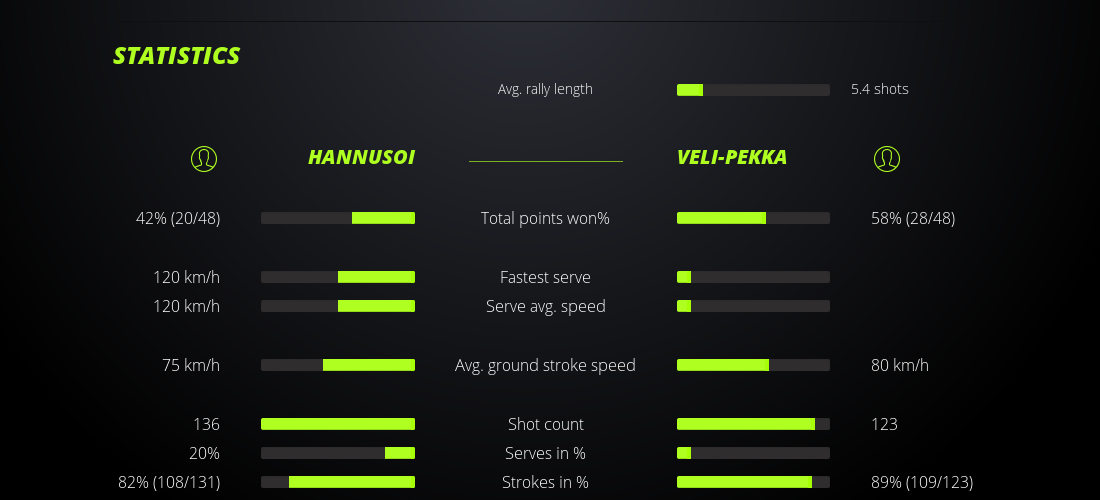The height and width of the screenshot is (500, 1100).
Task: Click the Avg. ground stroke speed label
Action: point(545,365)
